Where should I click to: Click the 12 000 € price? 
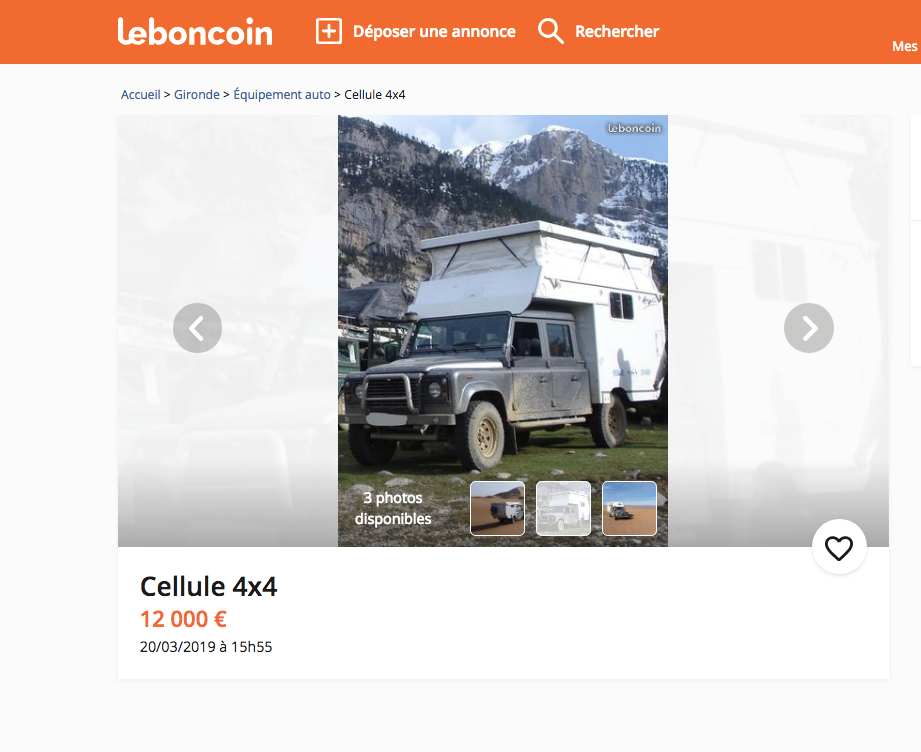pos(183,619)
